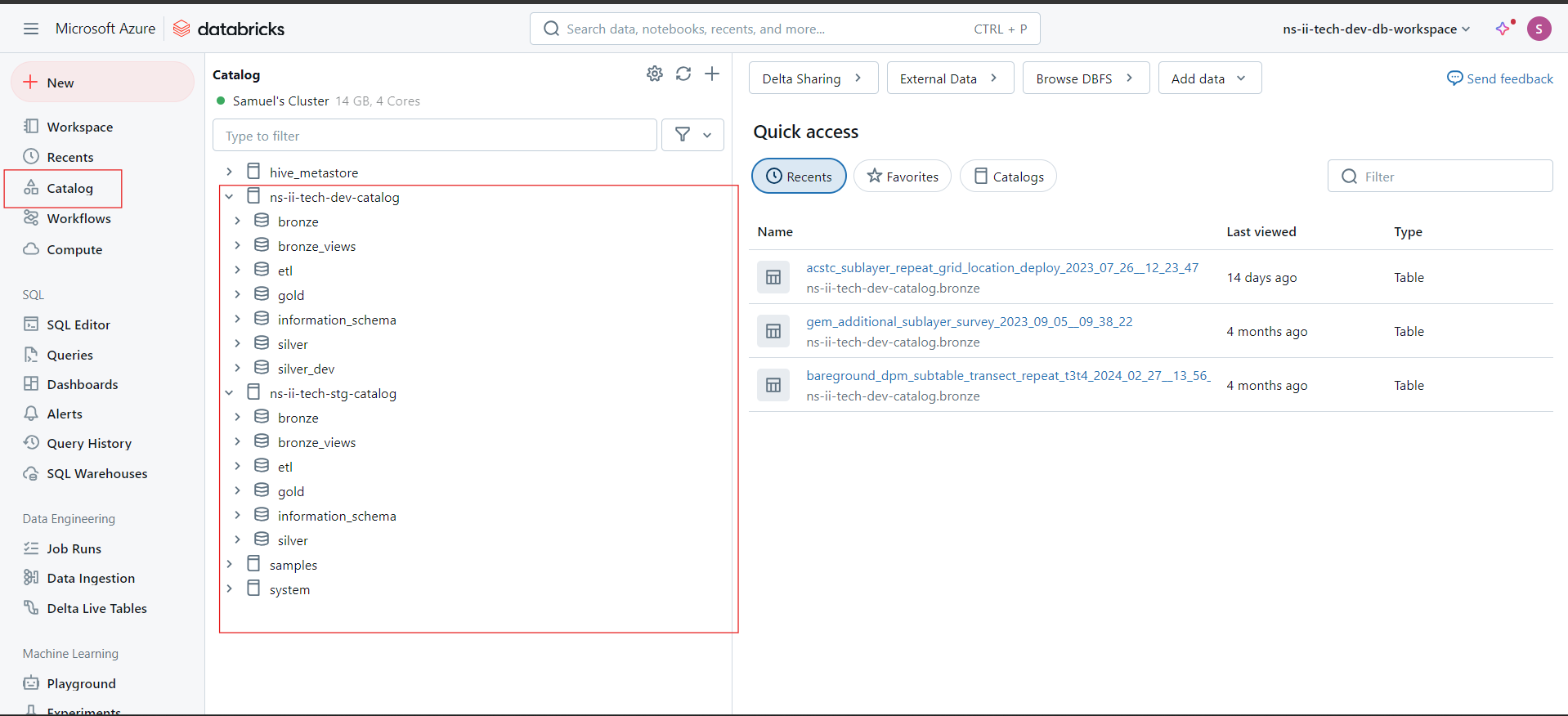Open the hamburger navigation menu
The width and height of the screenshot is (1568, 716).
(x=31, y=29)
